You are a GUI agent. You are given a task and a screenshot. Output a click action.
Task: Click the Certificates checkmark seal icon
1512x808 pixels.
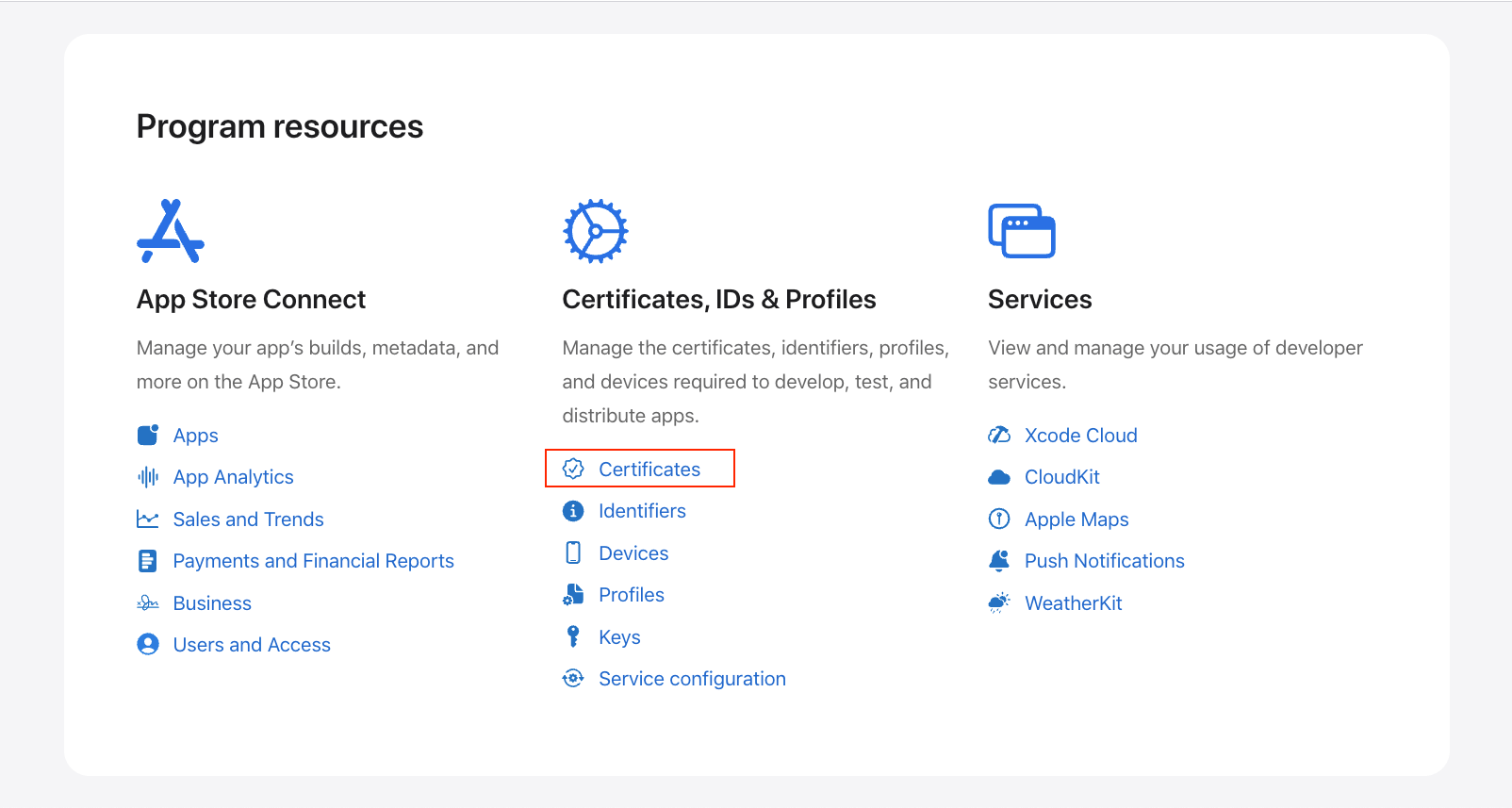pyautogui.click(x=573, y=469)
